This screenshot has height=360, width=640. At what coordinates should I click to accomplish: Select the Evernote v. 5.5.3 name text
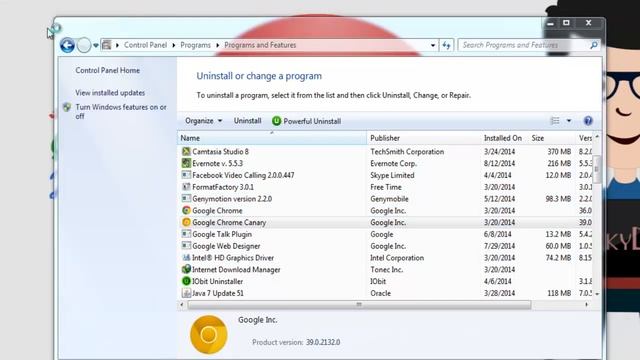pos(218,163)
